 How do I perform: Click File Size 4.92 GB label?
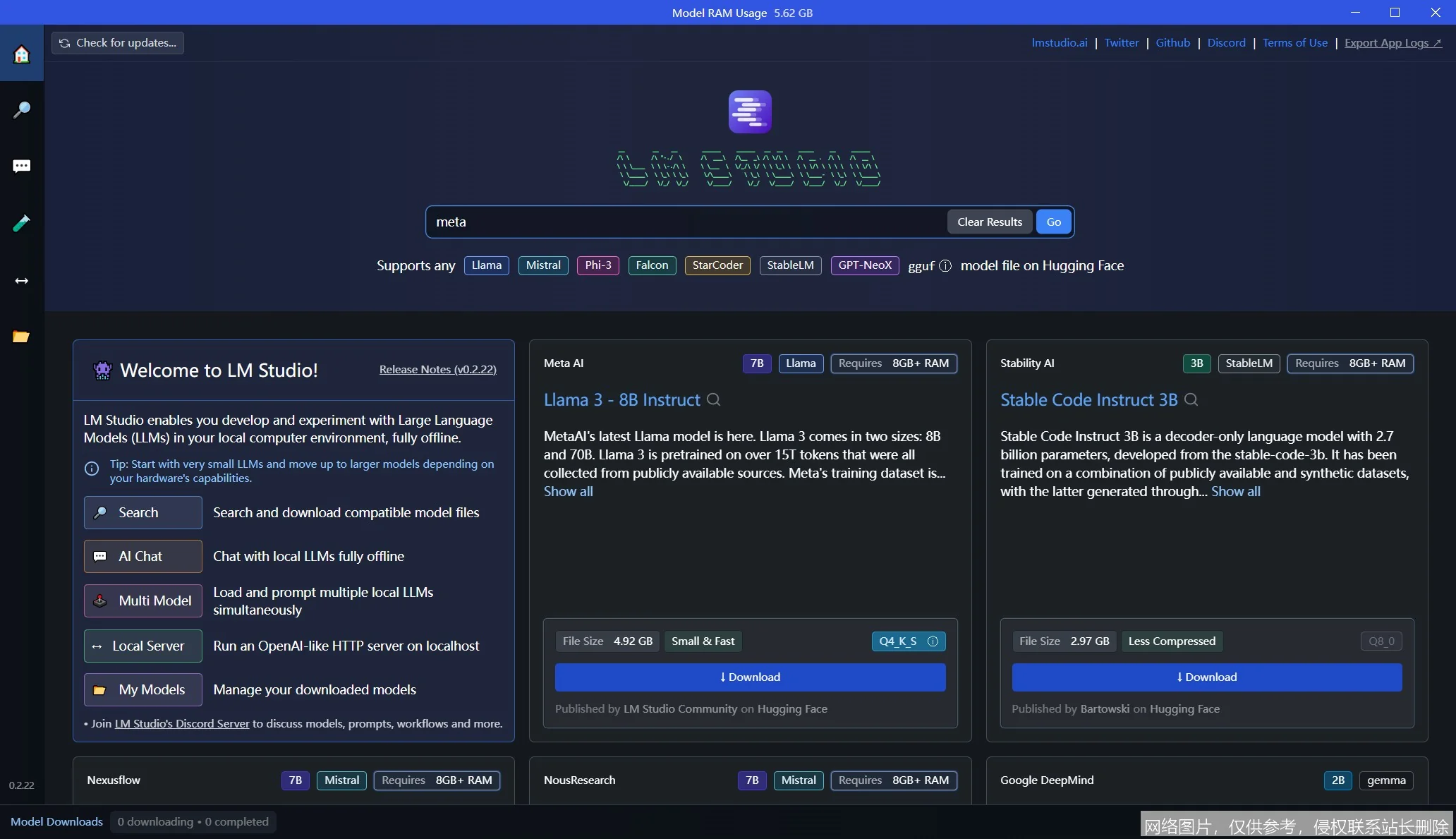click(x=607, y=641)
